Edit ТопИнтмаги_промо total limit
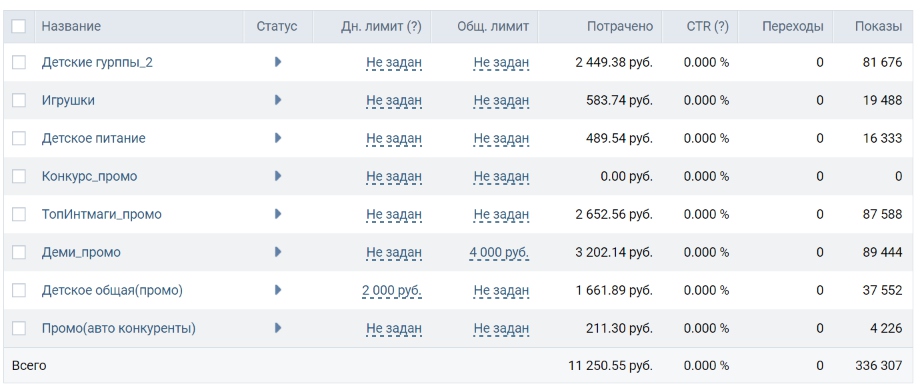The height and width of the screenshot is (390, 920). point(502,215)
